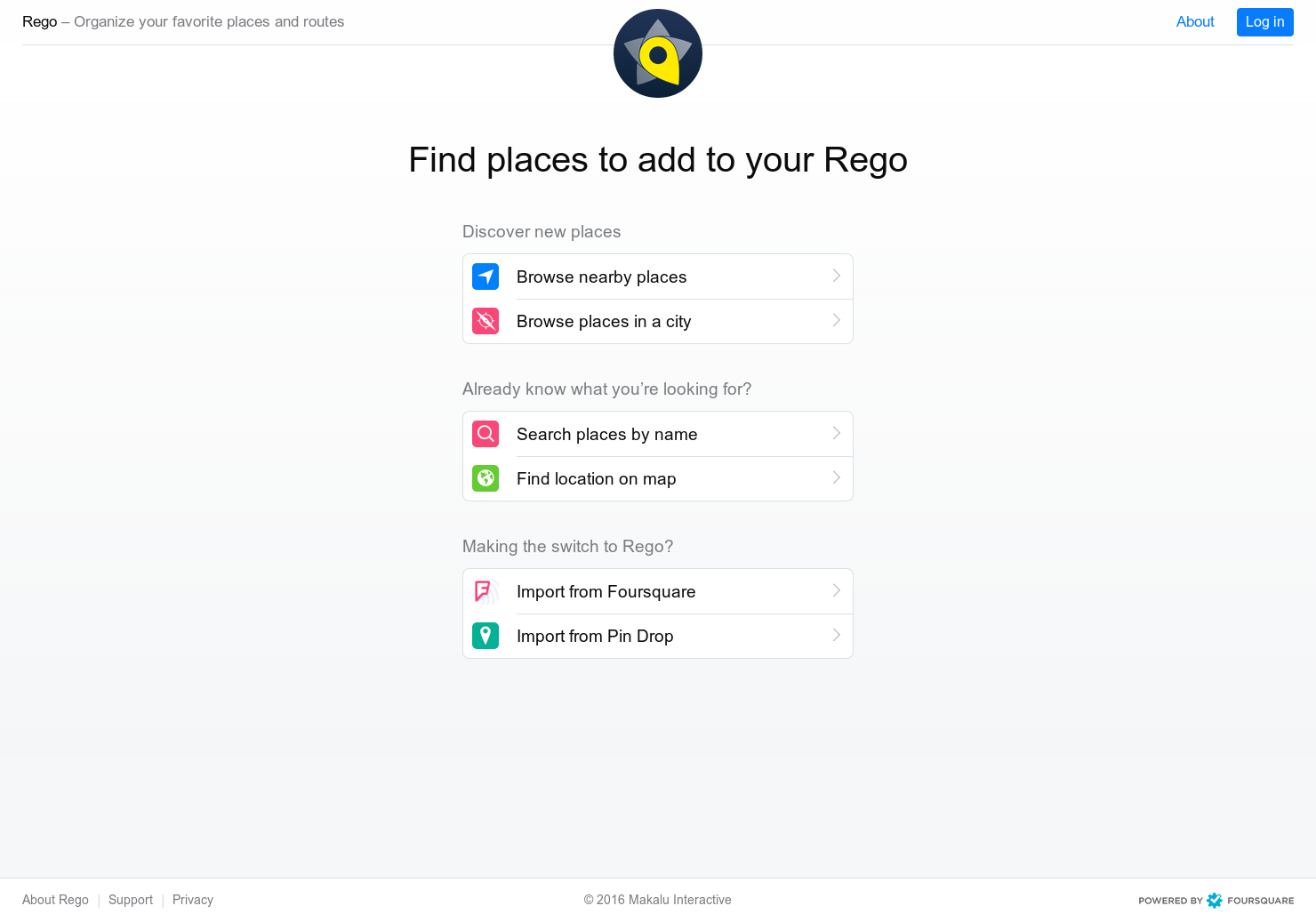Click the magnifying glass search icon
The image size is (1316, 922).
pos(485,434)
